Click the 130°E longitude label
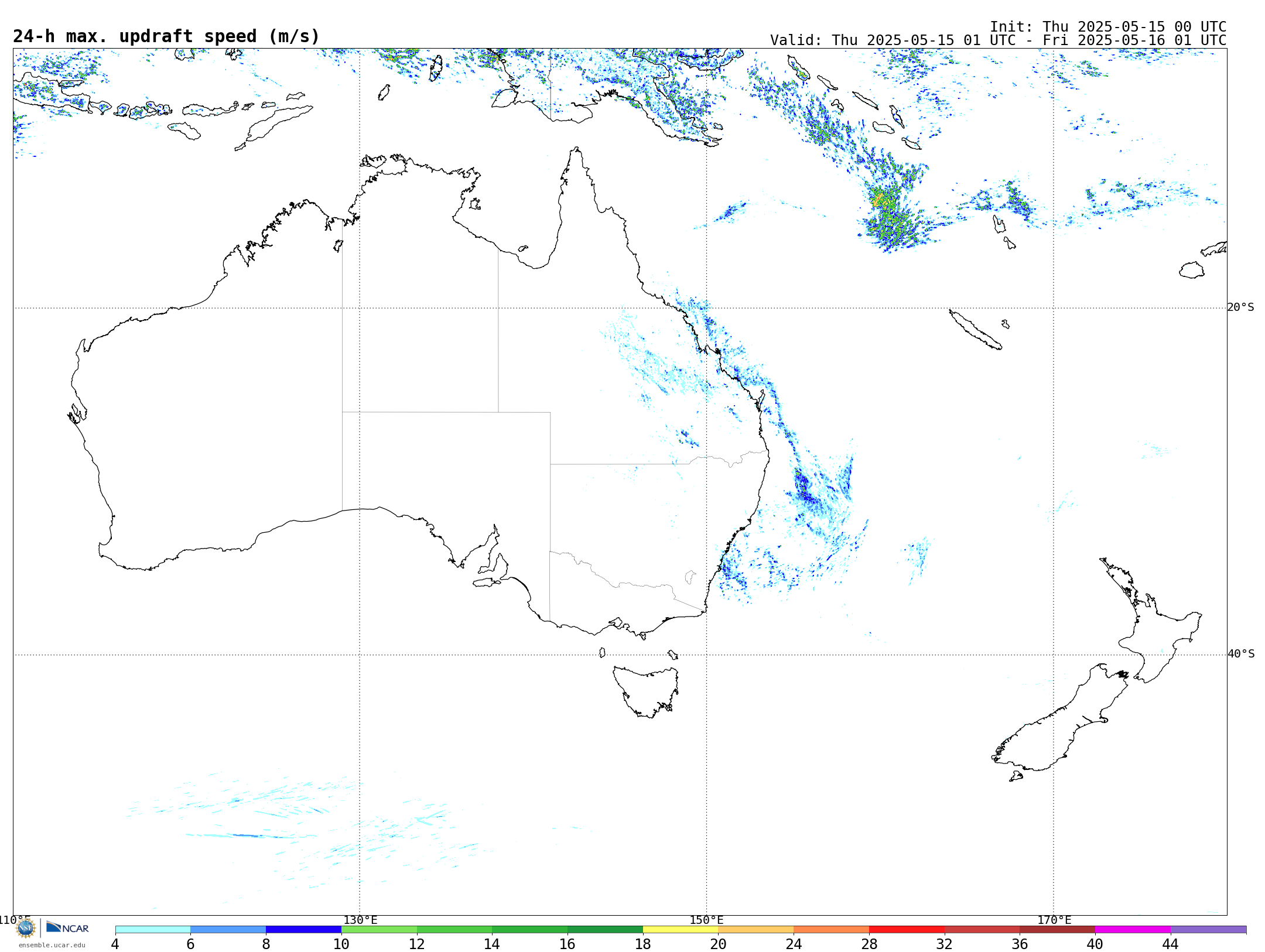The image size is (1265, 952). point(360,920)
